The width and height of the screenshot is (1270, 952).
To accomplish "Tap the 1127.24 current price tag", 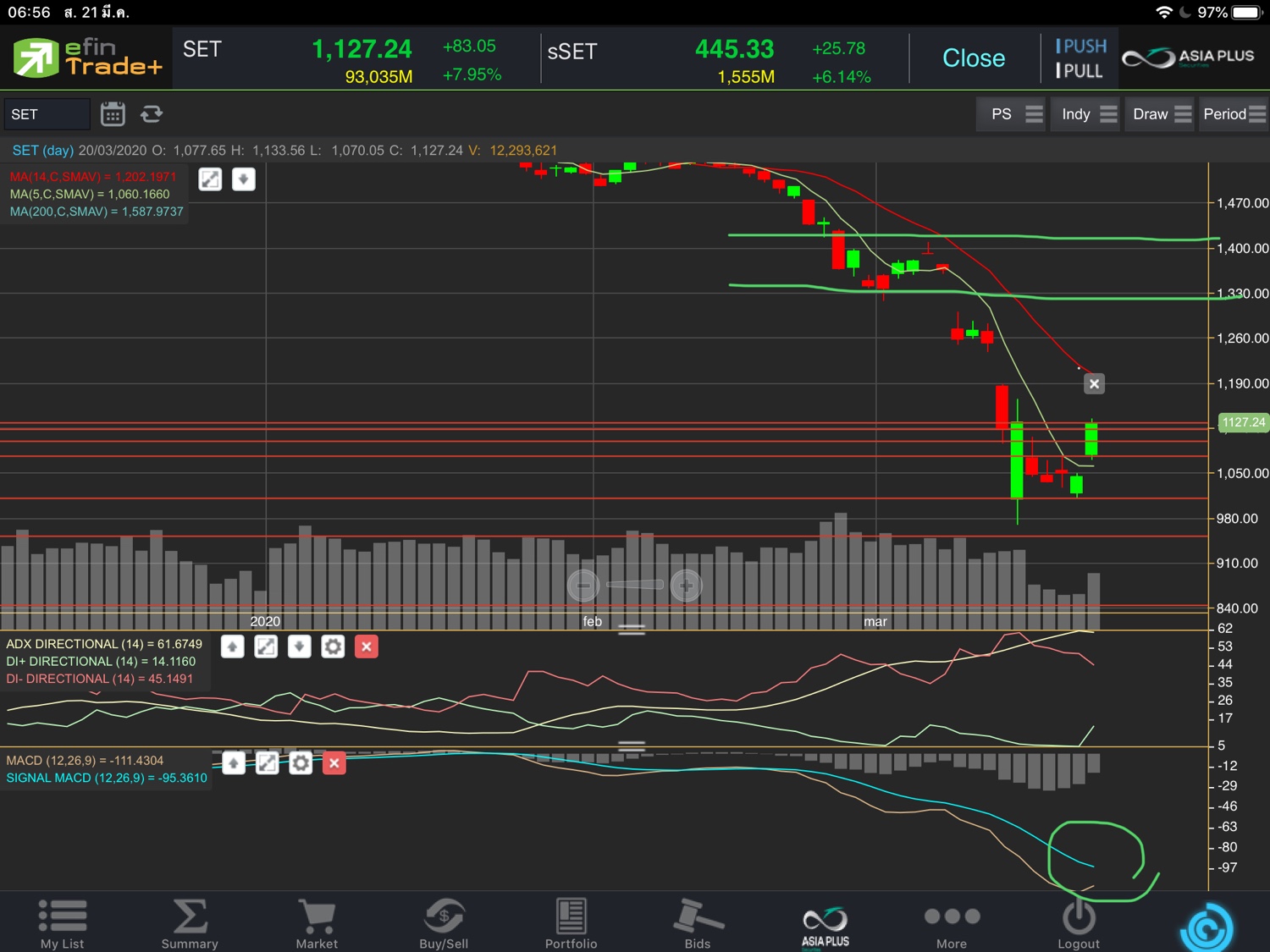I will coord(1243,422).
